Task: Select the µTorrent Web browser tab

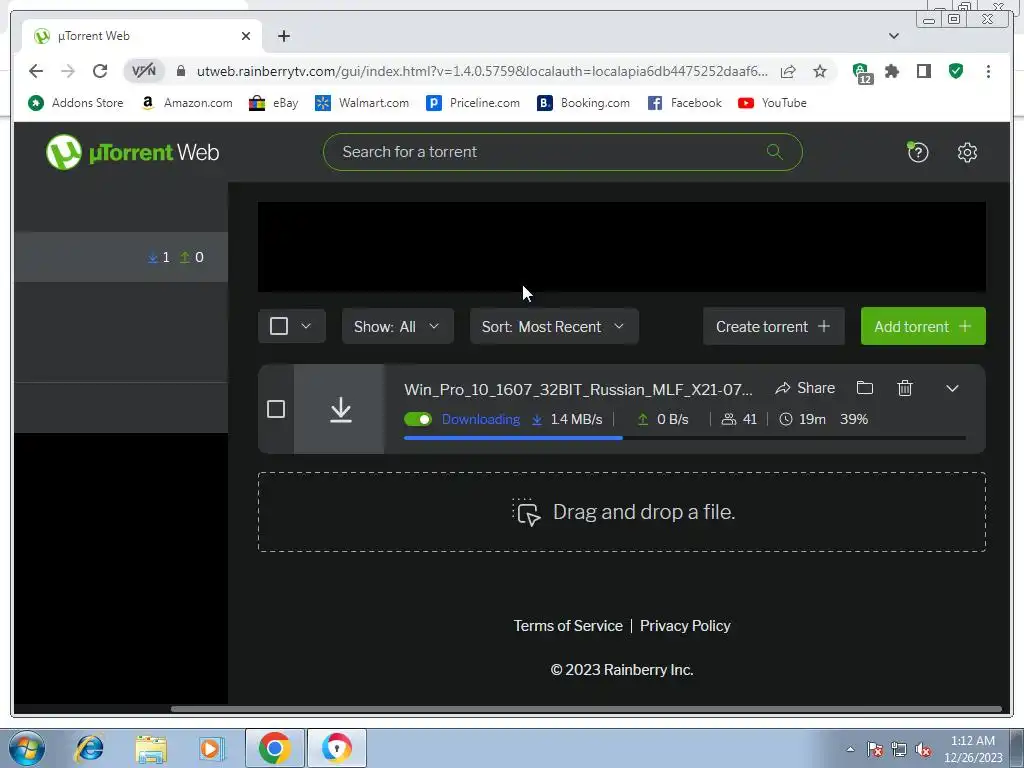Action: tap(142, 36)
